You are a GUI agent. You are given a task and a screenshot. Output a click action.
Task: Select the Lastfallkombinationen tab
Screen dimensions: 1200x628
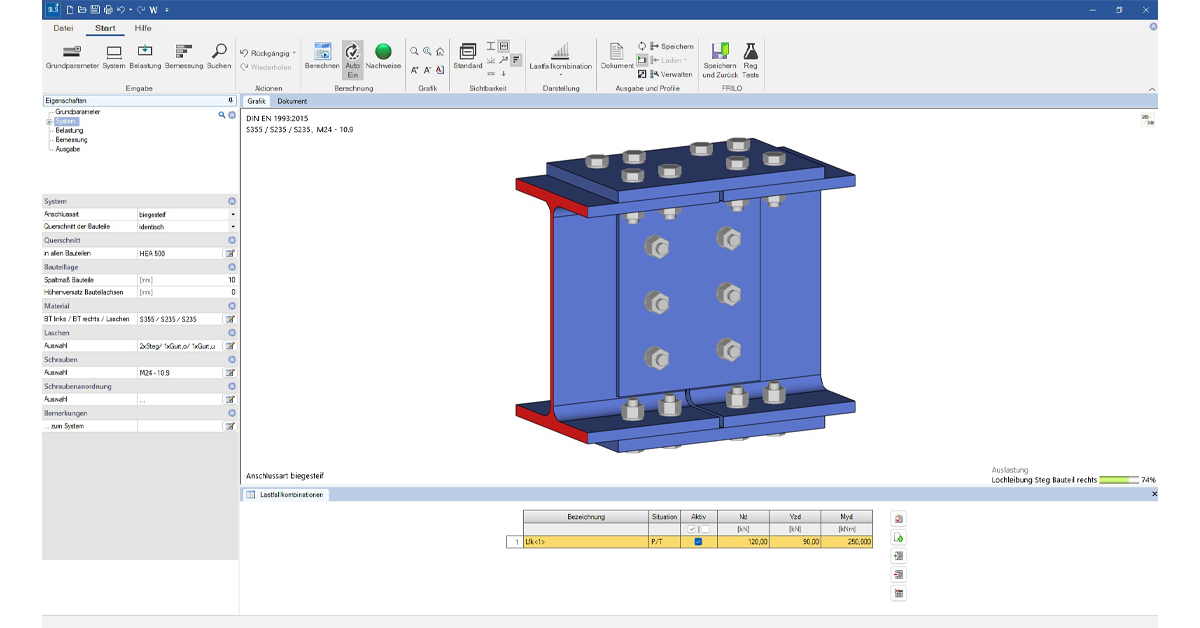point(286,495)
